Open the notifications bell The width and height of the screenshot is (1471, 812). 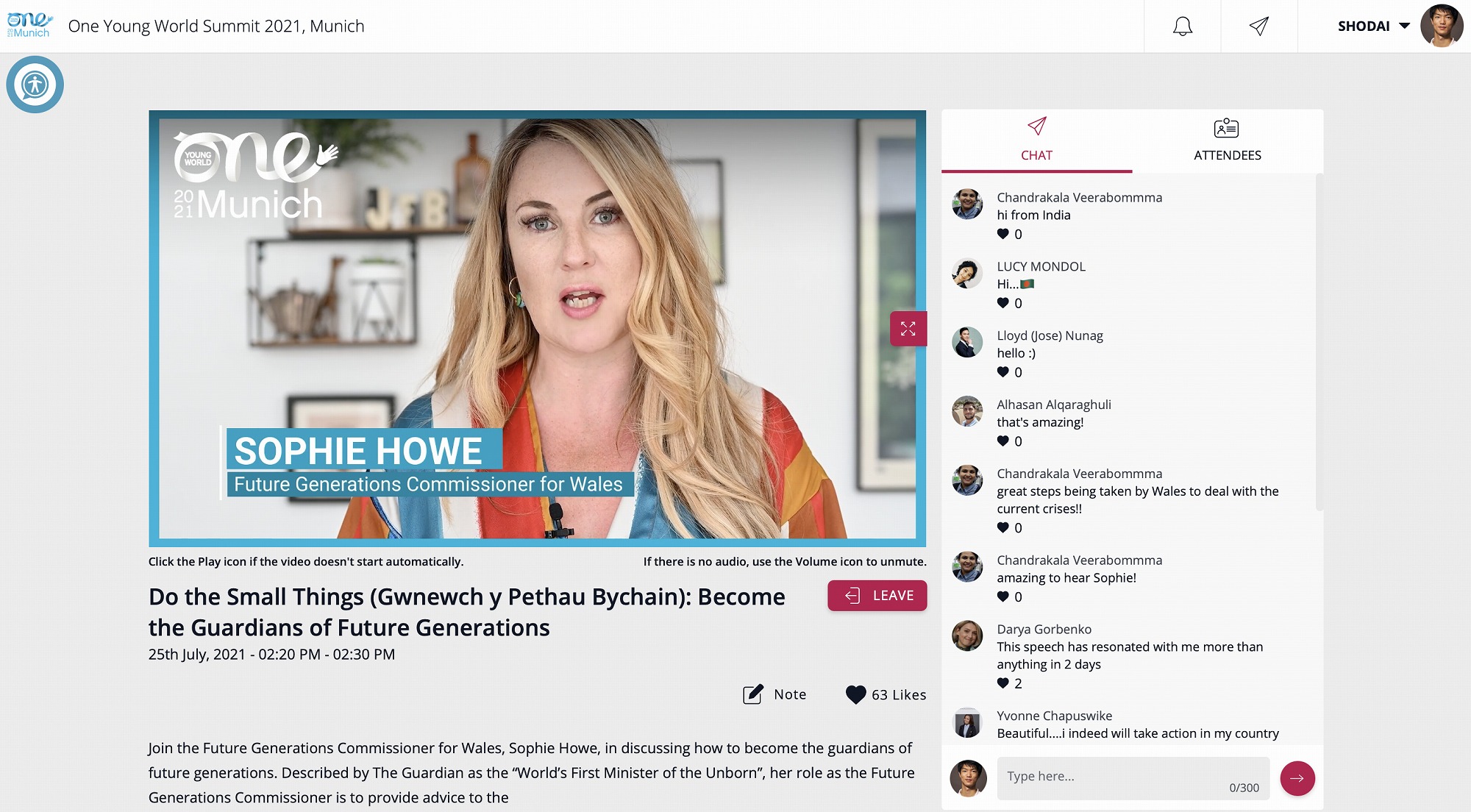[1182, 26]
